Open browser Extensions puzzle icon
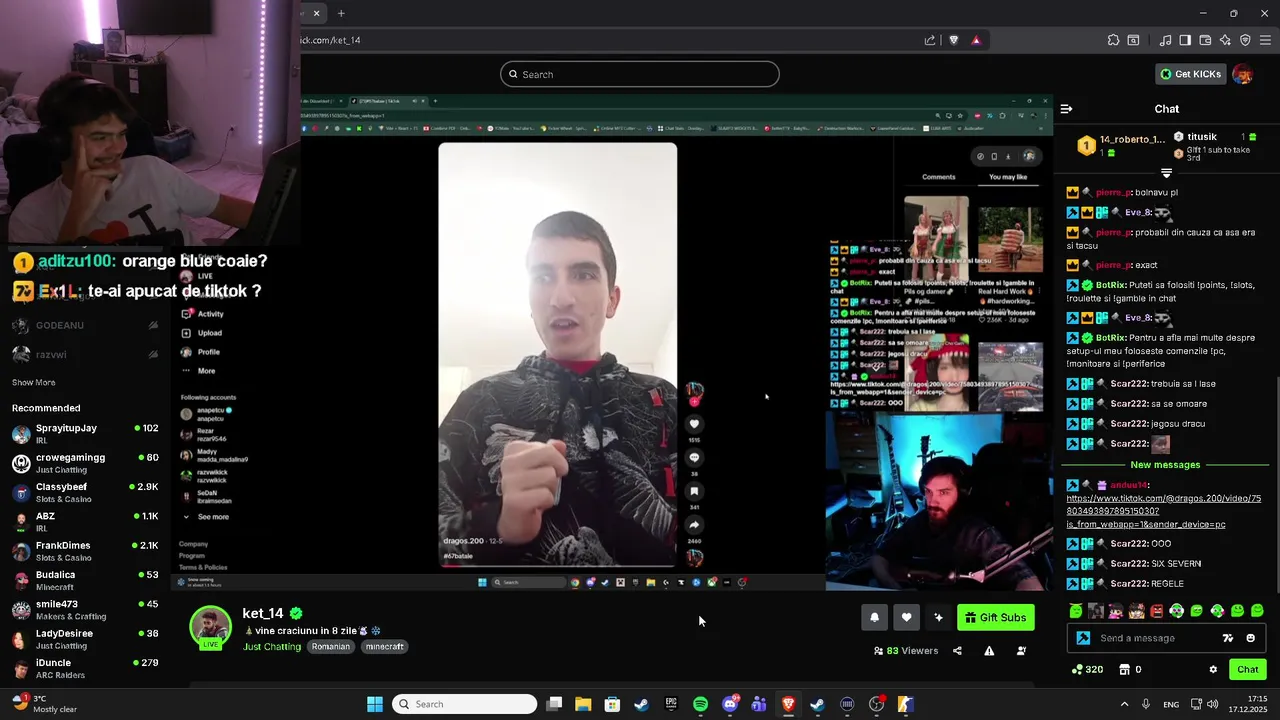The width and height of the screenshot is (1280, 720). pos(1113,40)
